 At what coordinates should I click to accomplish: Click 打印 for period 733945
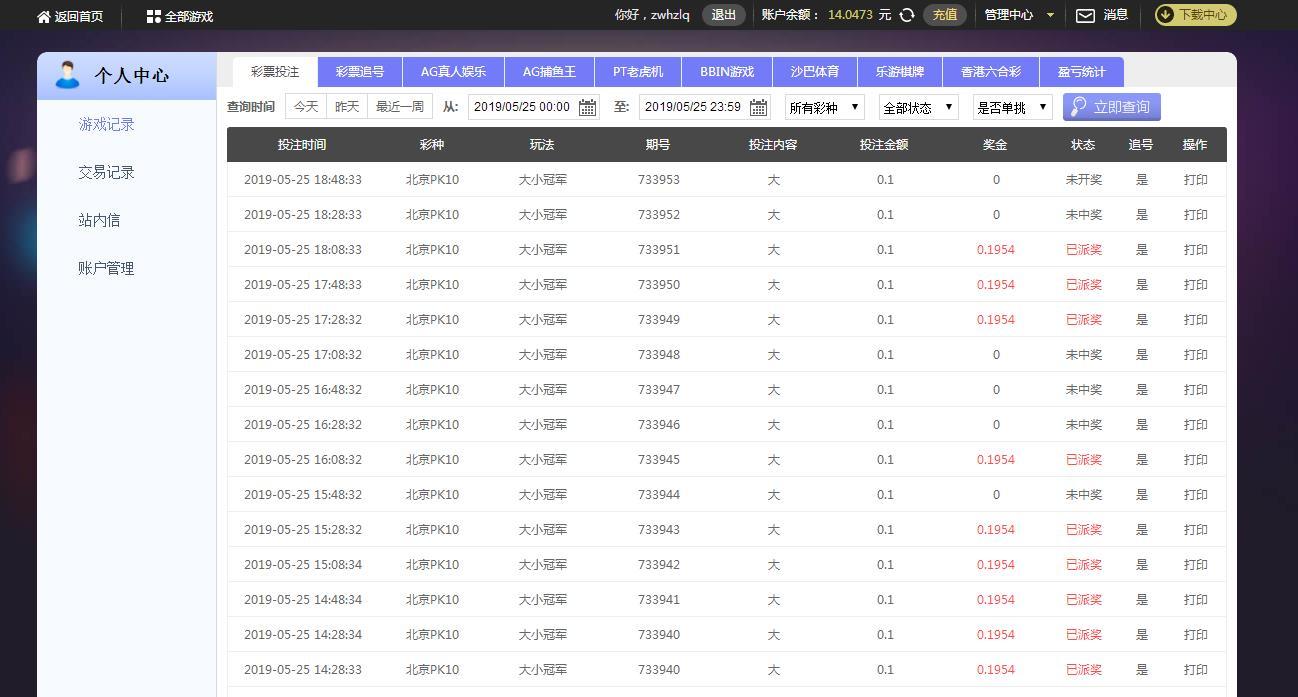tap(1195, 460)
